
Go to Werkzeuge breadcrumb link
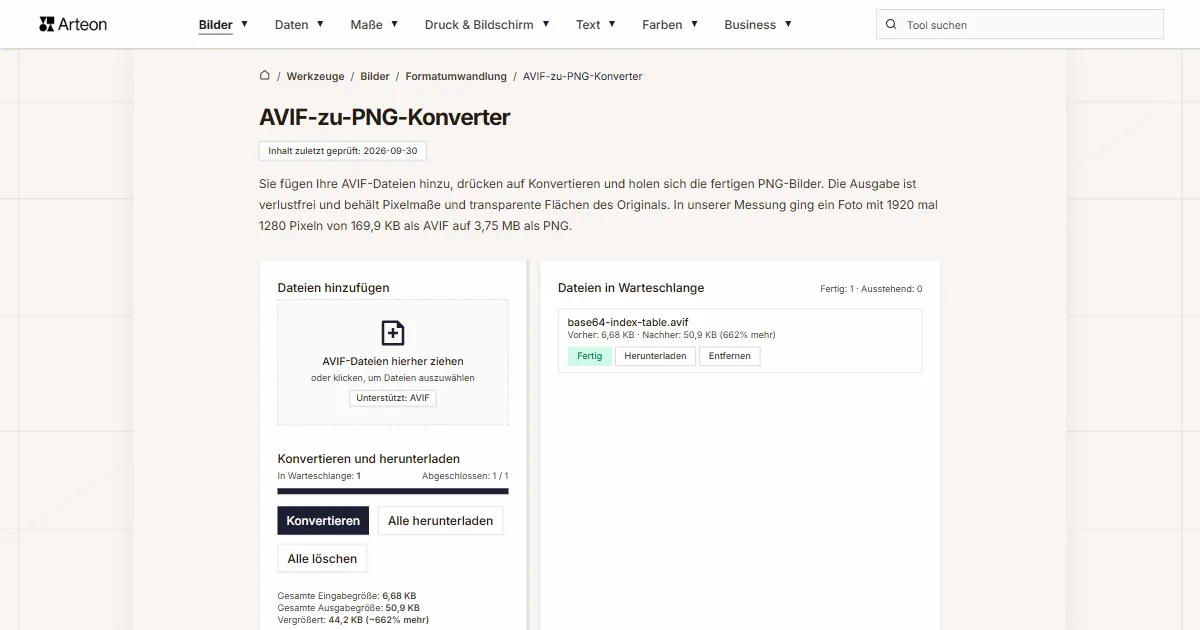pos(315,76)
